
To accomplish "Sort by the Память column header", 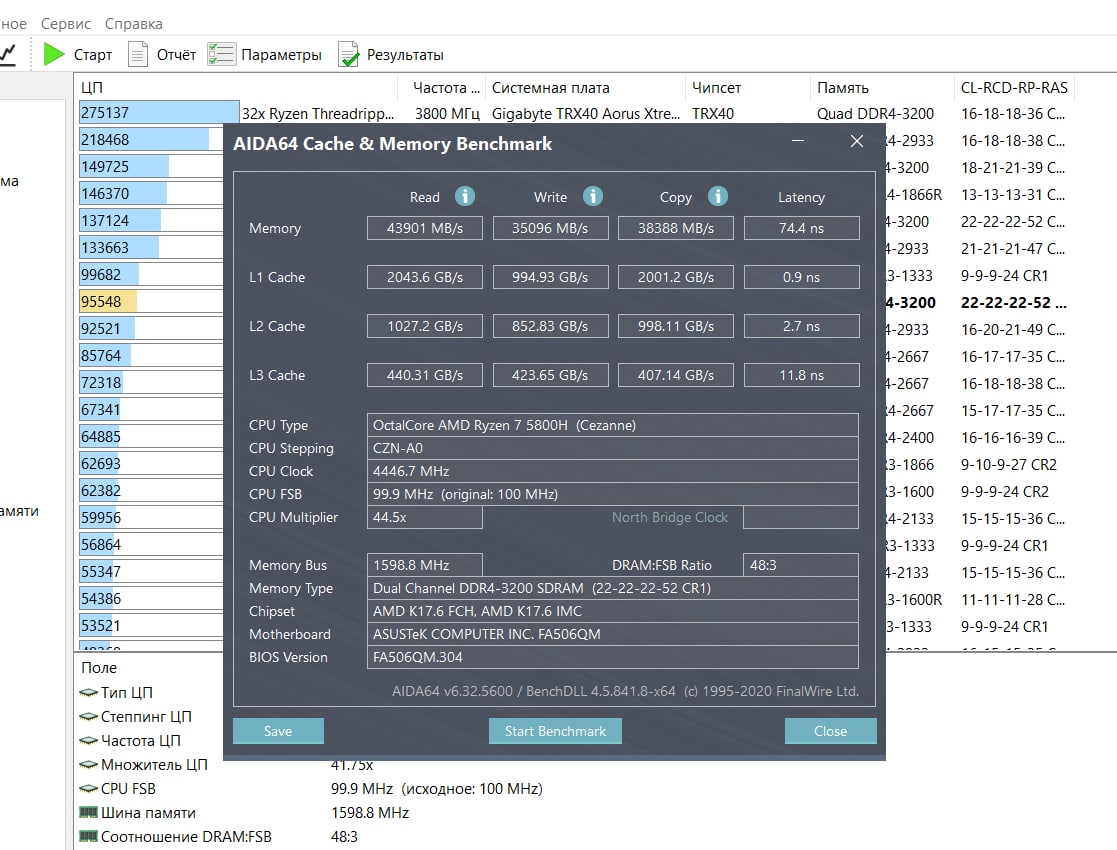I will pos(881,88).
